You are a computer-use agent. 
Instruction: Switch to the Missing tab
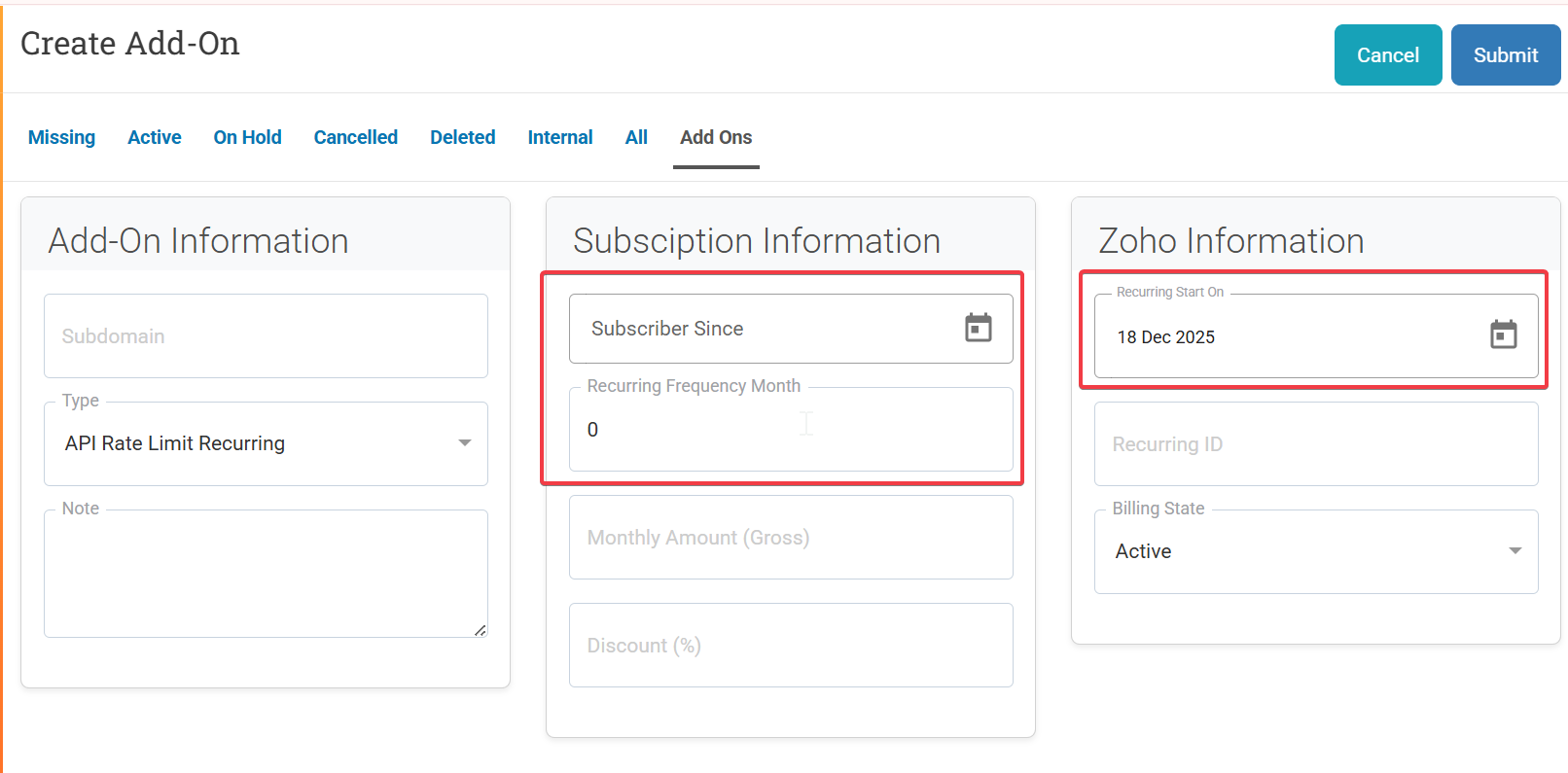[61, 137]
